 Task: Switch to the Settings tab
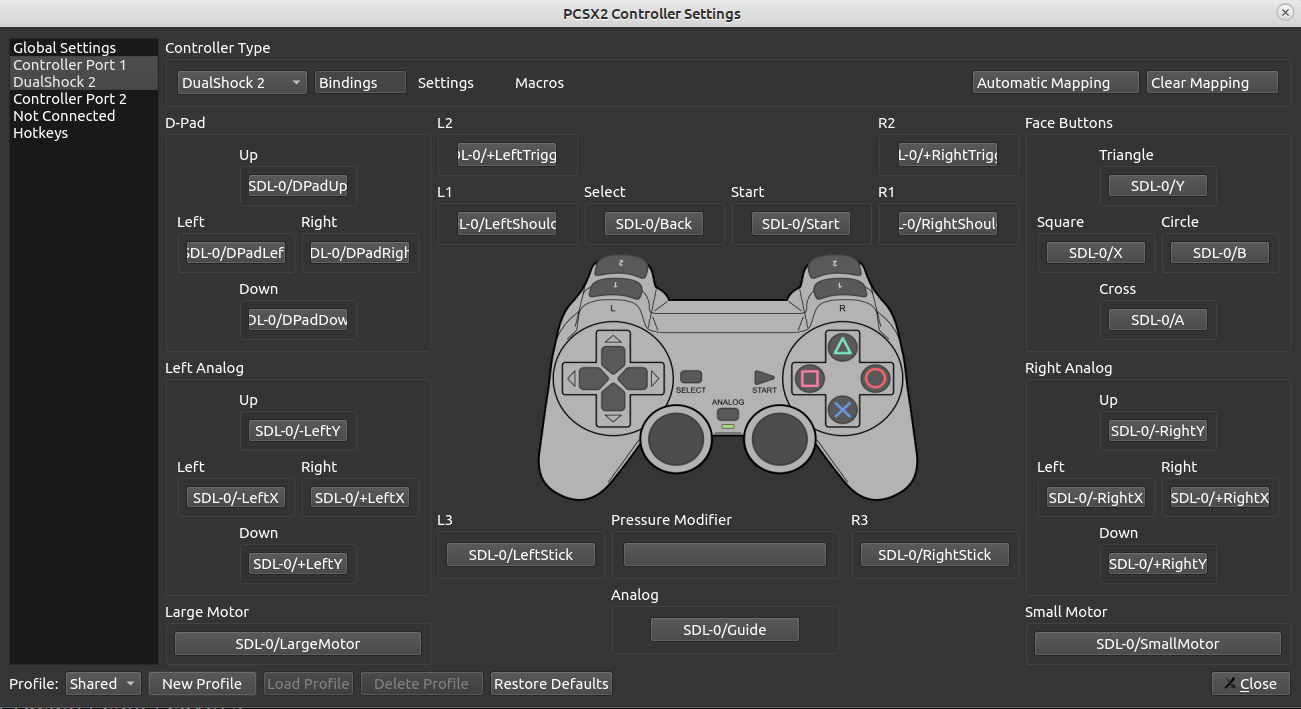click(446, 83)
